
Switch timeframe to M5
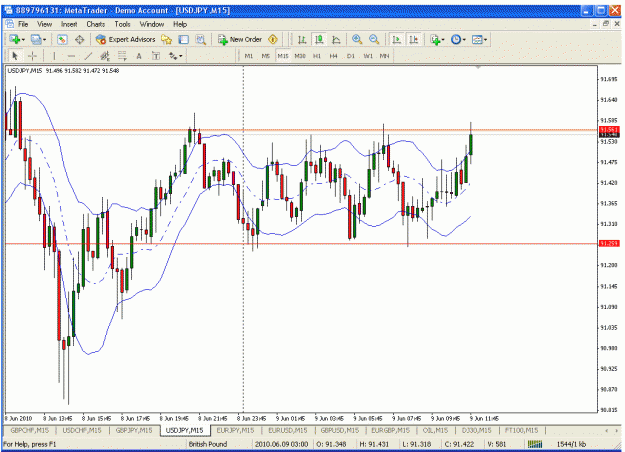266,56
